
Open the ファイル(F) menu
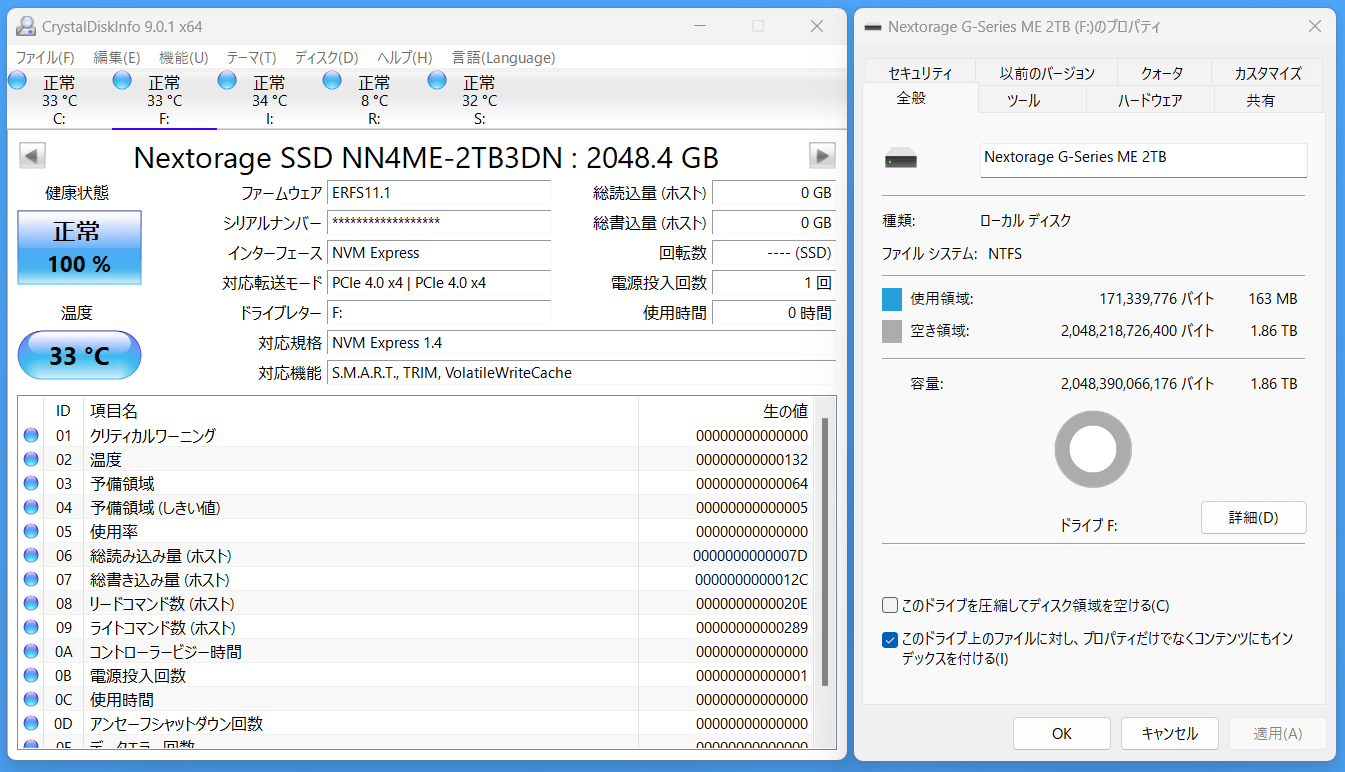(x=45, y=58)
